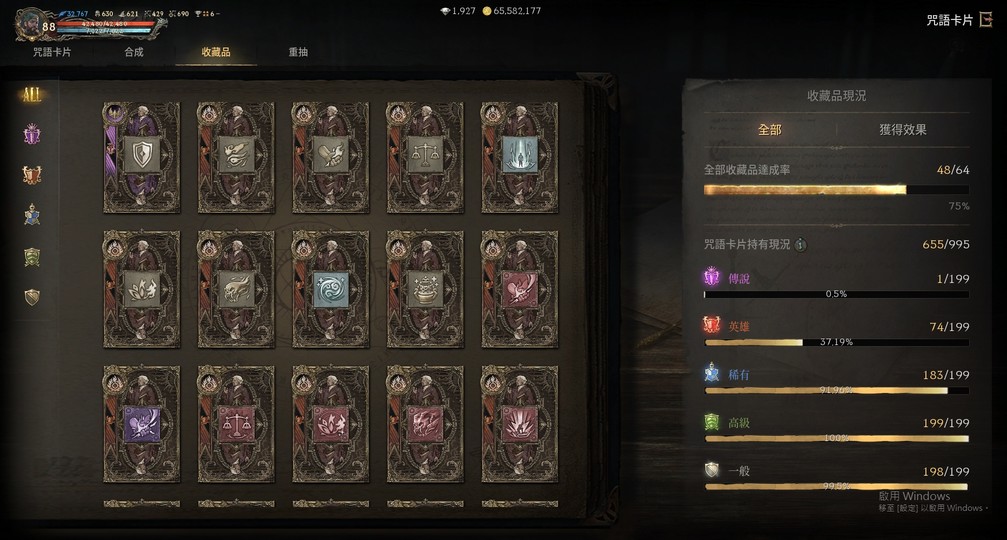
Task: Exit via icon next to 咒語卡片 title
Action: click(x=986, y=20)
